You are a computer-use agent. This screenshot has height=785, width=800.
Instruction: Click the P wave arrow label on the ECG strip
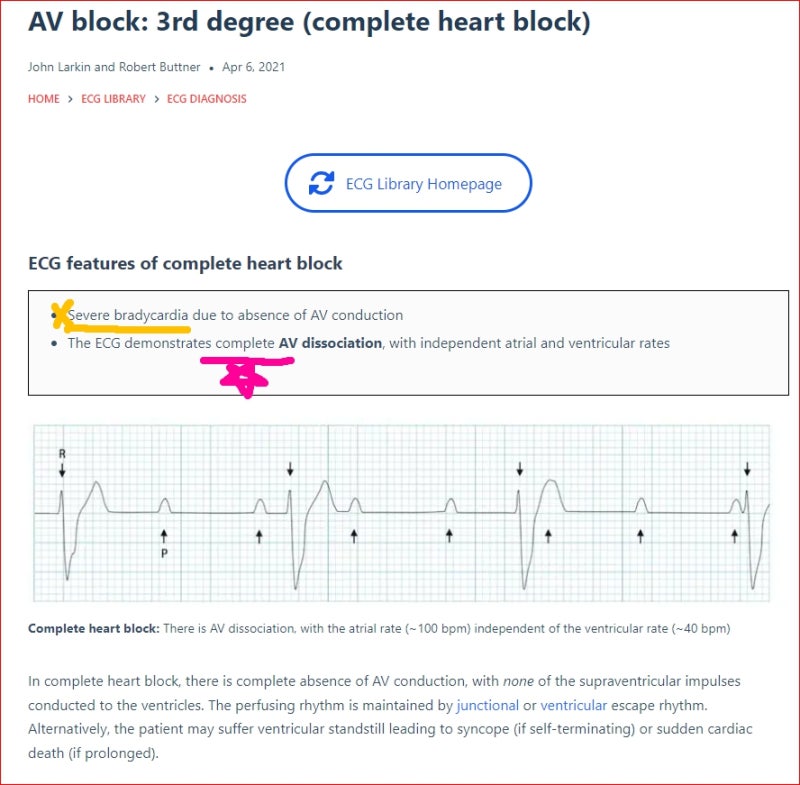coord(164,551)
